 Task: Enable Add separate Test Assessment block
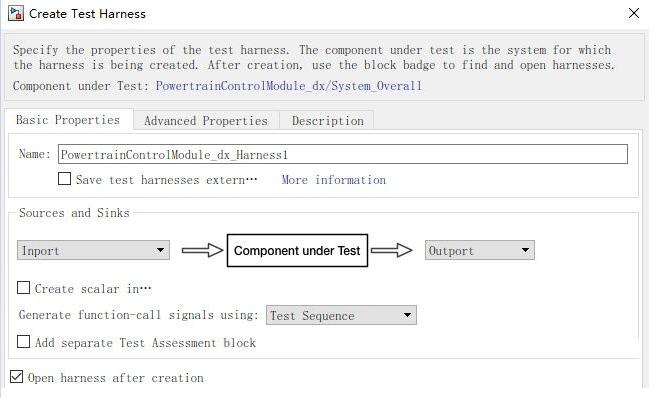pos(23,341)
